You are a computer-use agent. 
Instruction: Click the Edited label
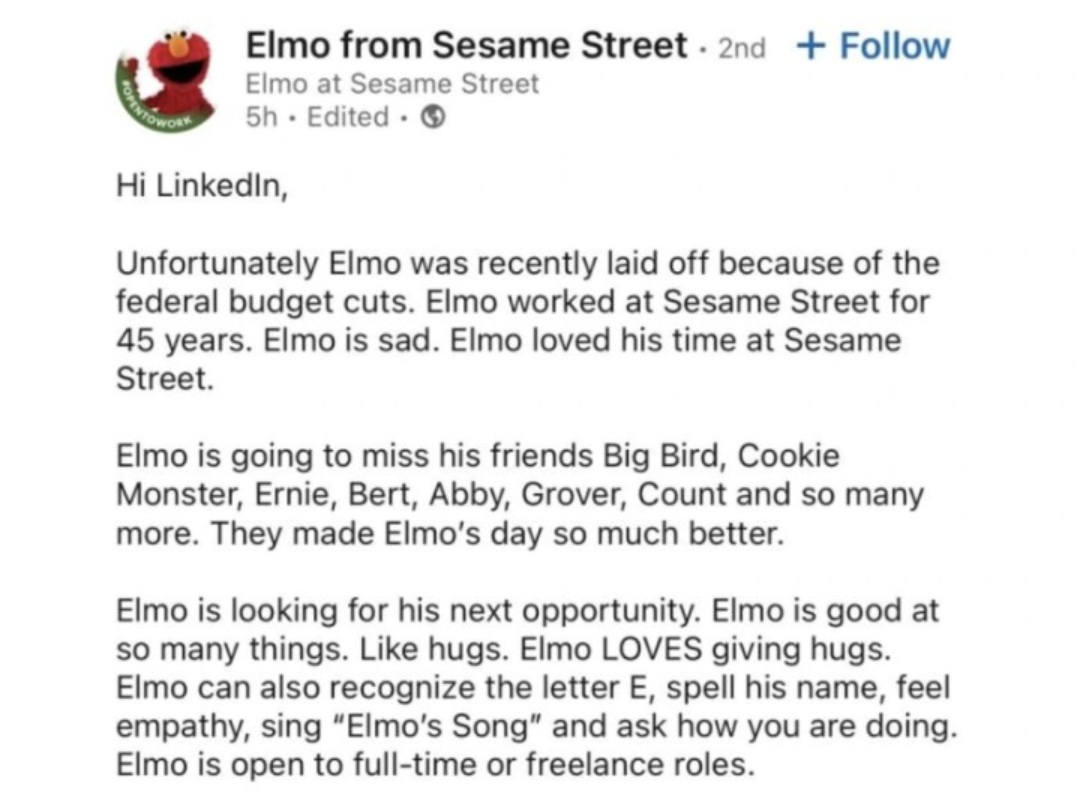[347, 117]
